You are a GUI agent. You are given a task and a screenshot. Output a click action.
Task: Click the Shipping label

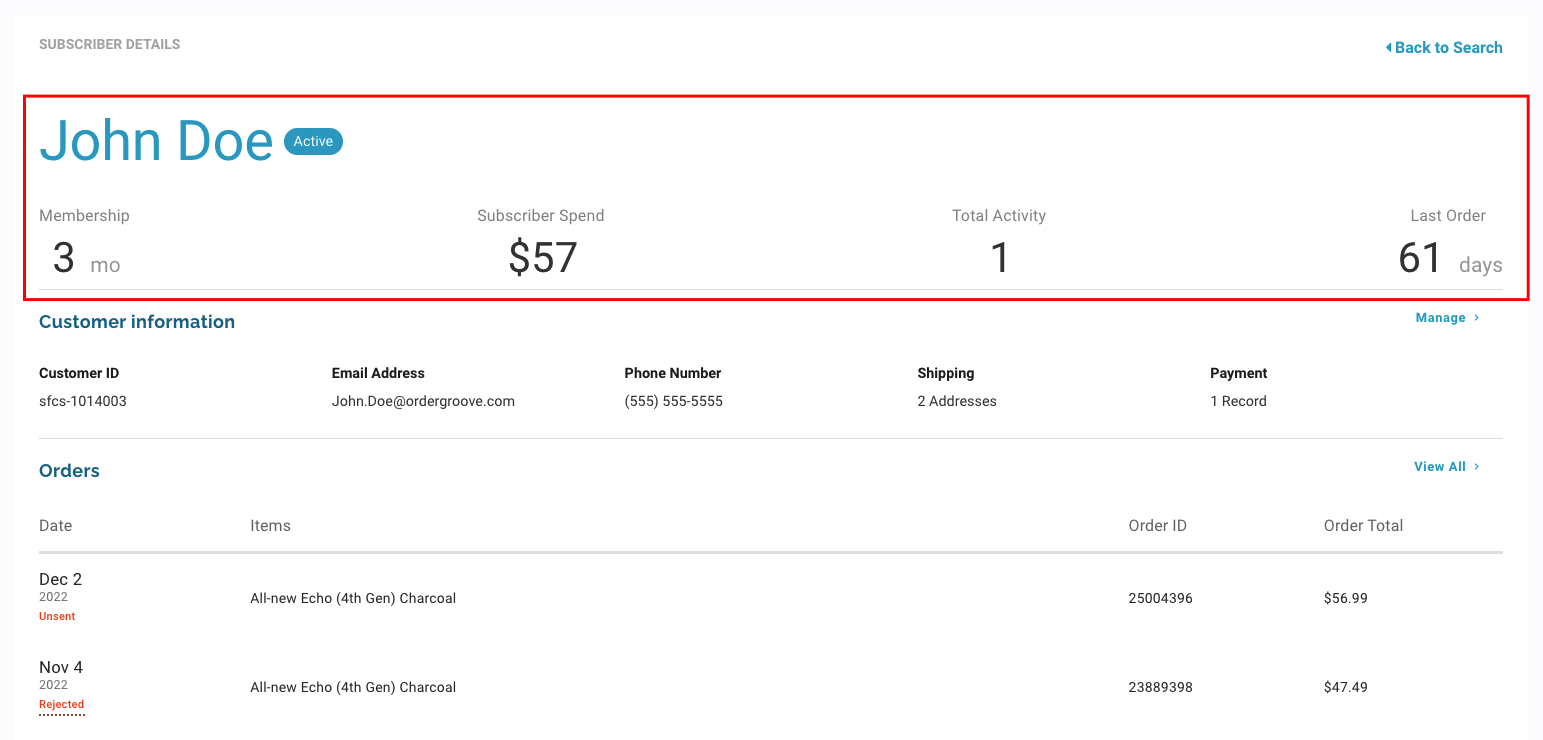coord(946,373)
